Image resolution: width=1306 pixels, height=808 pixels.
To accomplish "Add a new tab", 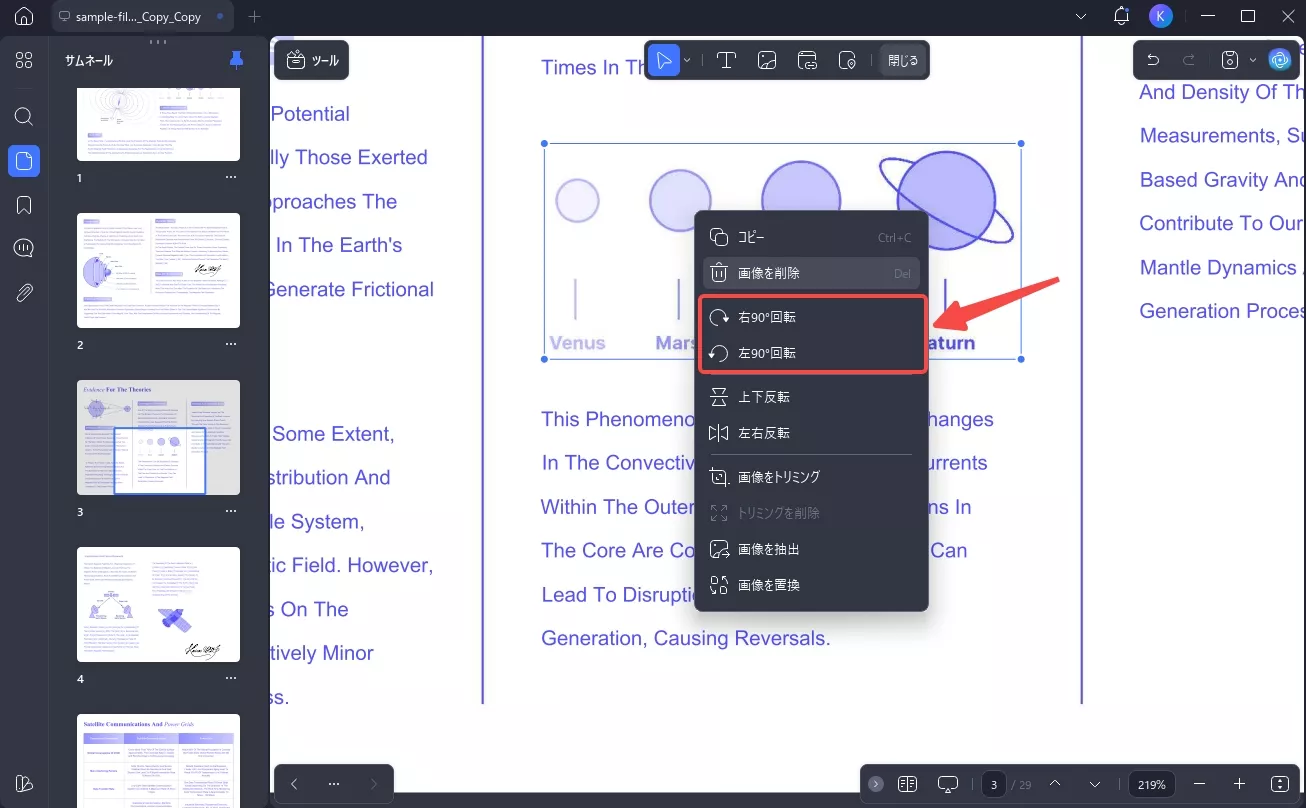I will point(254,17).
